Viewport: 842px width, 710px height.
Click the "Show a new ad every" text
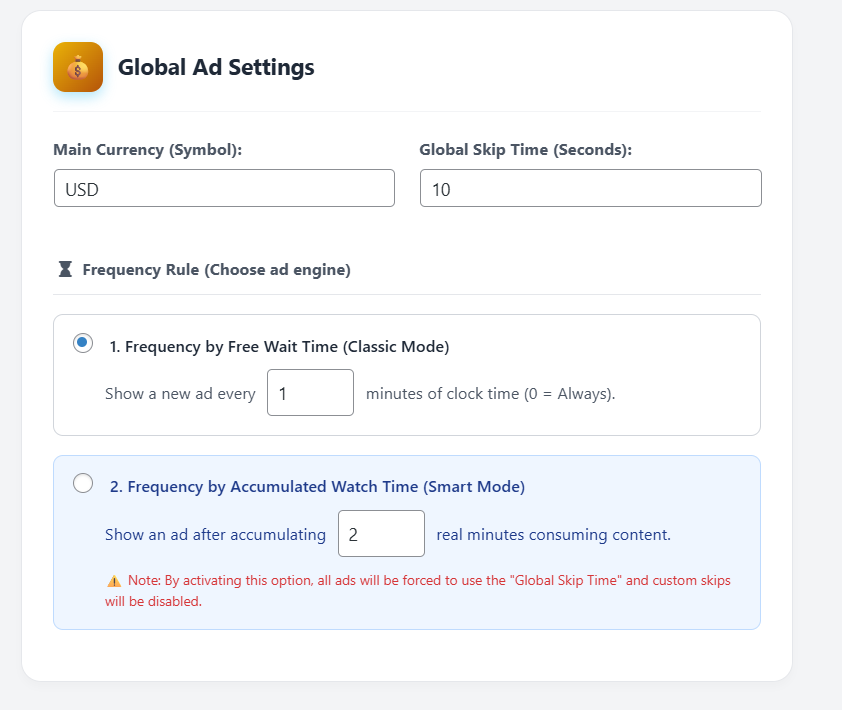(x=180, y=394)
